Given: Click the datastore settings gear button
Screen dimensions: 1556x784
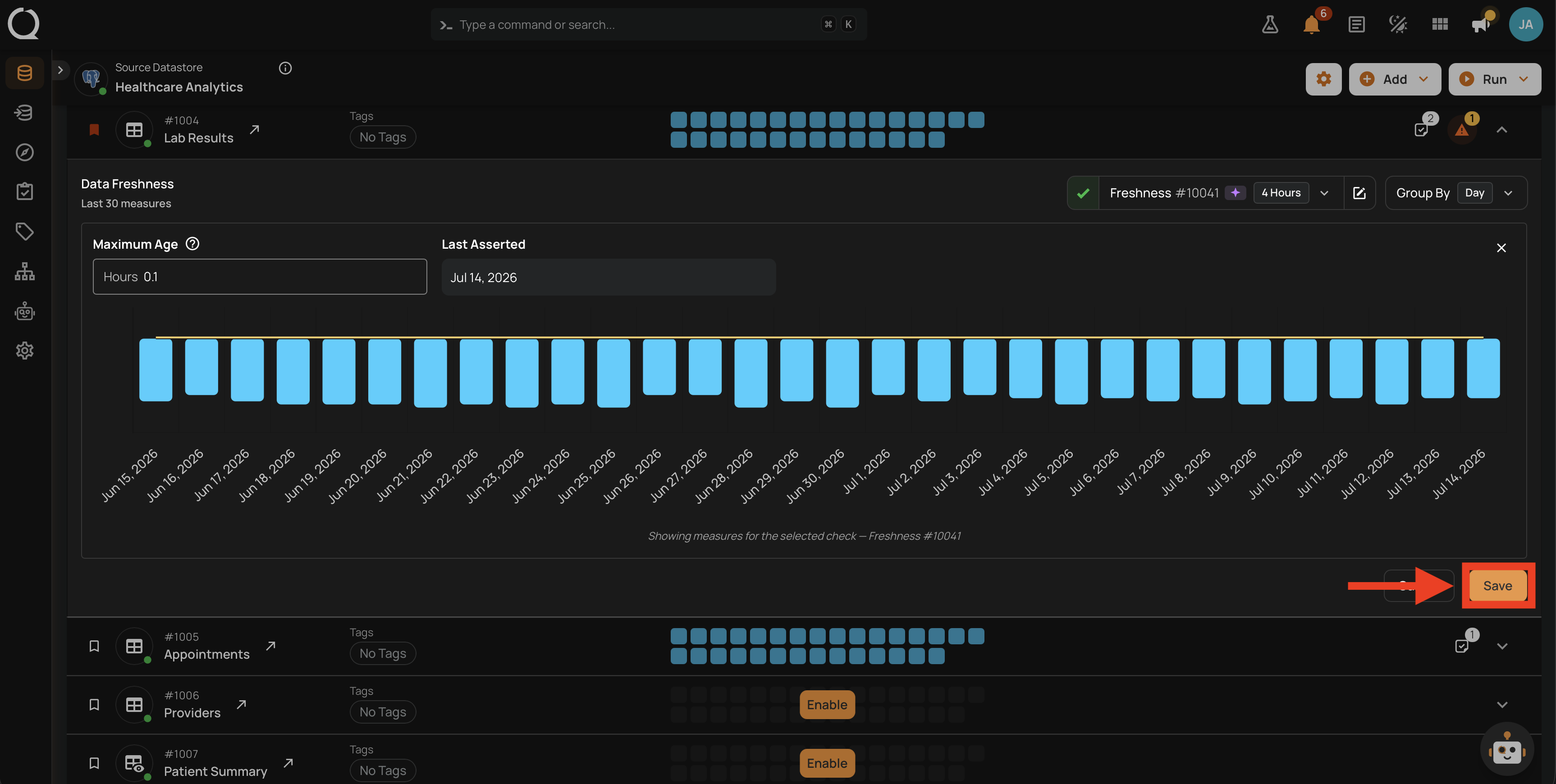Looking at the screenshot, I should [1323, 79].
